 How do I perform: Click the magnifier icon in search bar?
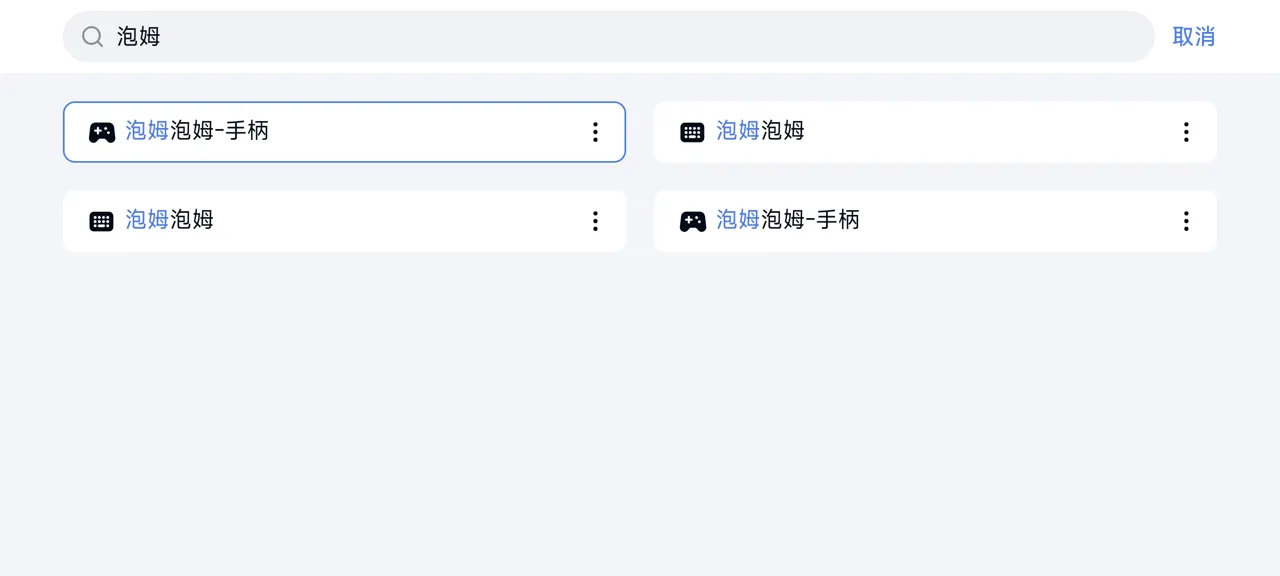92,37
